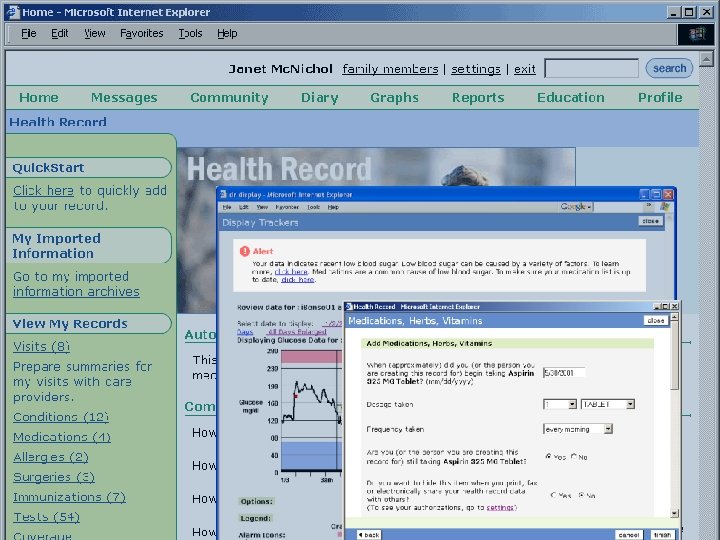Image resolution: width=720 pixels, height=540 pixels.
Task: Click the close button in Medications, Herbs, Vitamins header
Action: [x=655, y=321]
